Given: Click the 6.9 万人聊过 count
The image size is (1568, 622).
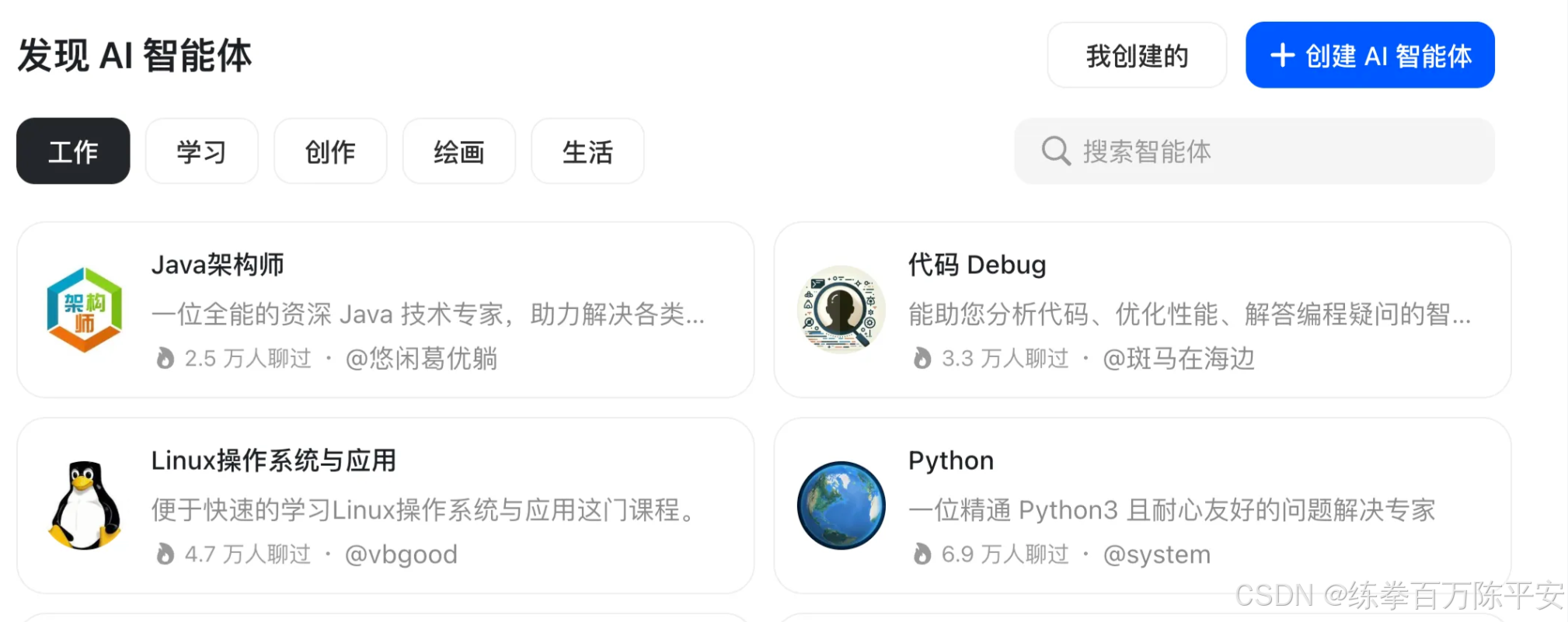Looking at the screenshot, I should (x=1005, y=554).
